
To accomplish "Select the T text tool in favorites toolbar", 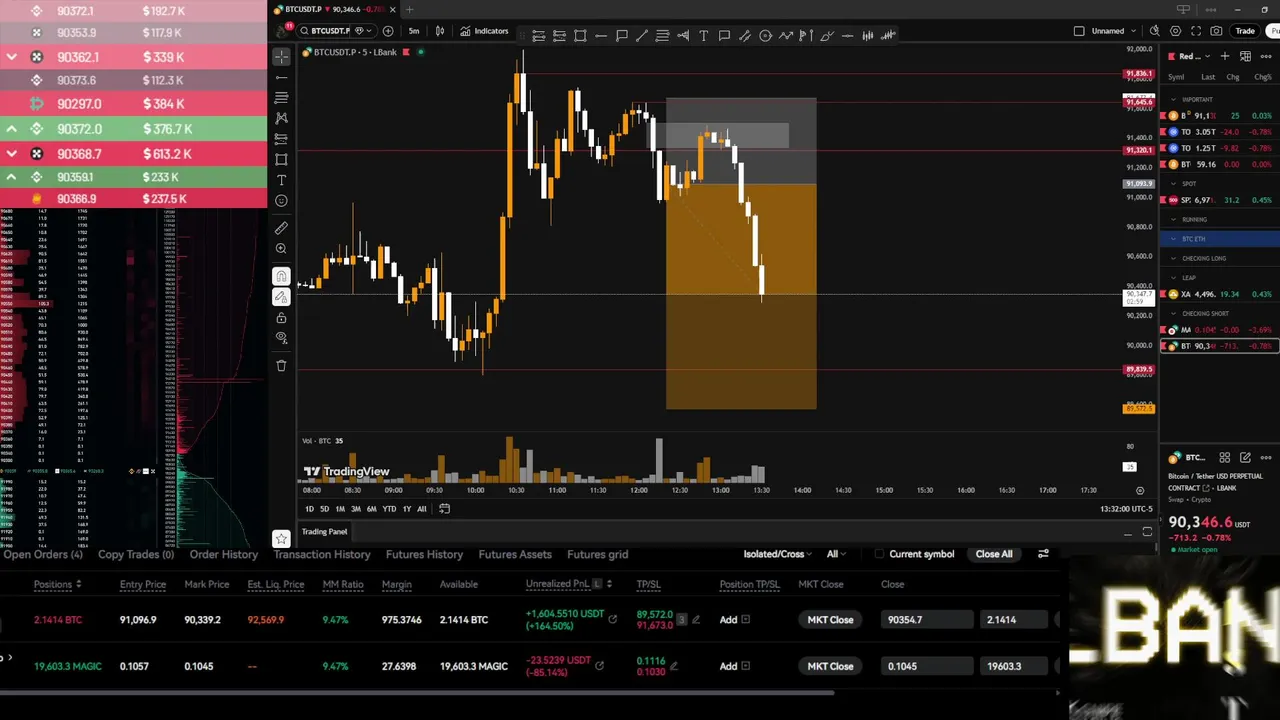I will 703,36.
